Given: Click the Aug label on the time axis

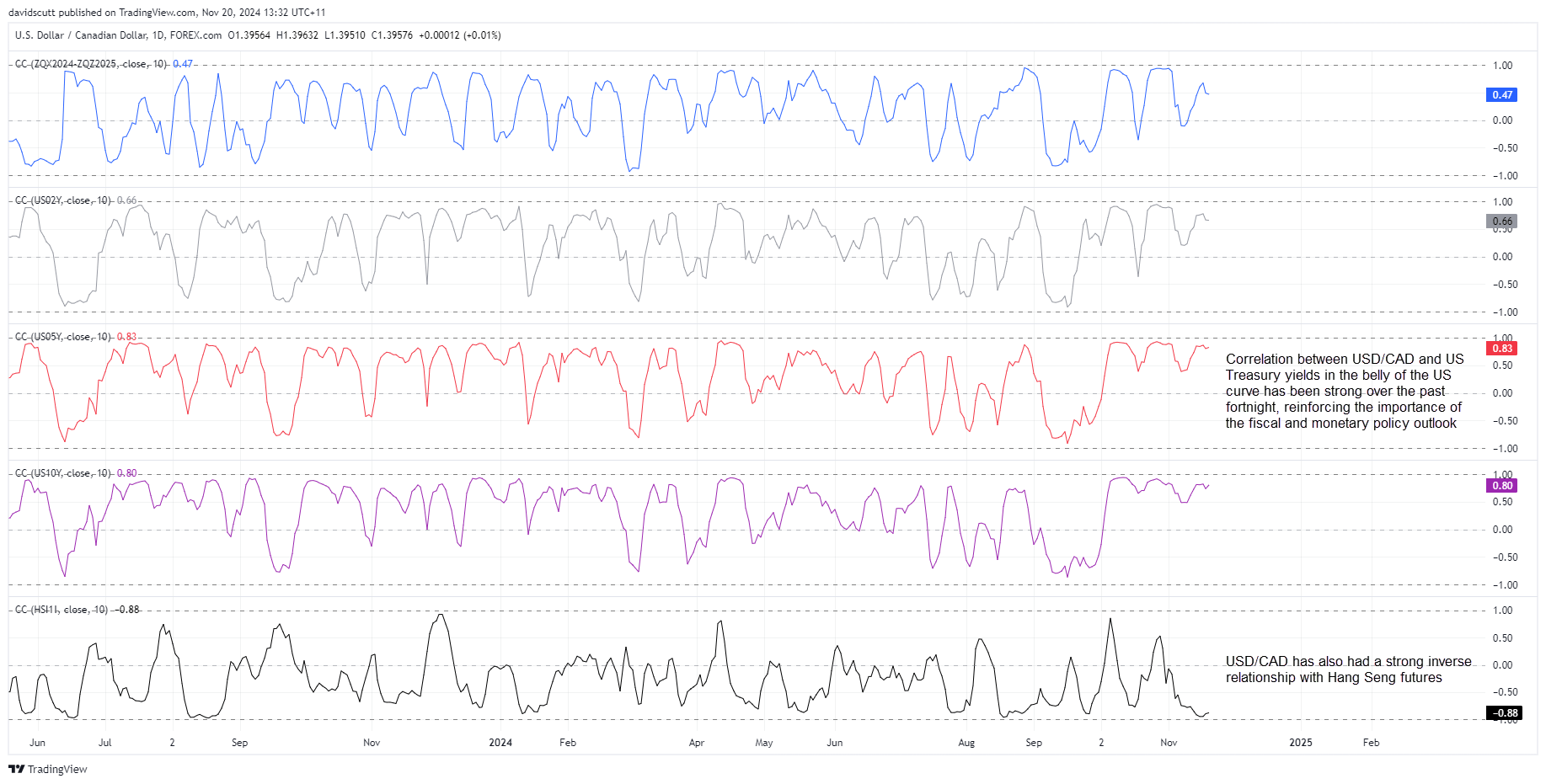Looking at the screenshot, I should [966, 743].
